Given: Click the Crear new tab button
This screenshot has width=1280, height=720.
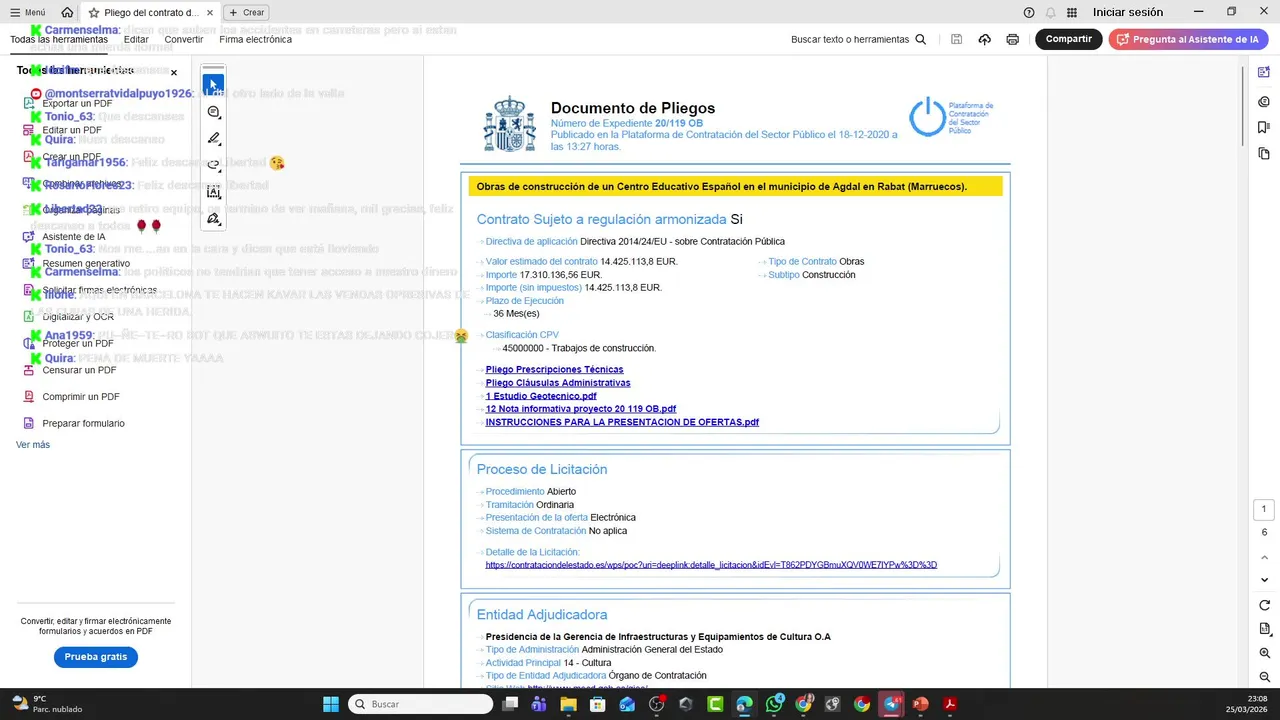Looking at the screenshot, I should click(x=246, y=12).
